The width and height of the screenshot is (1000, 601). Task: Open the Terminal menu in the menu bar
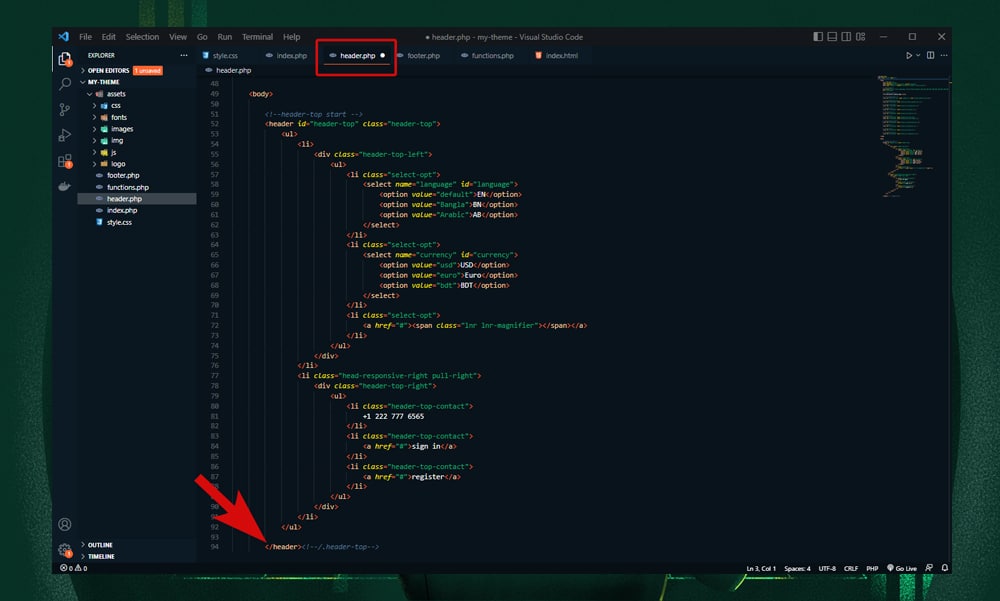pos(257,36)
